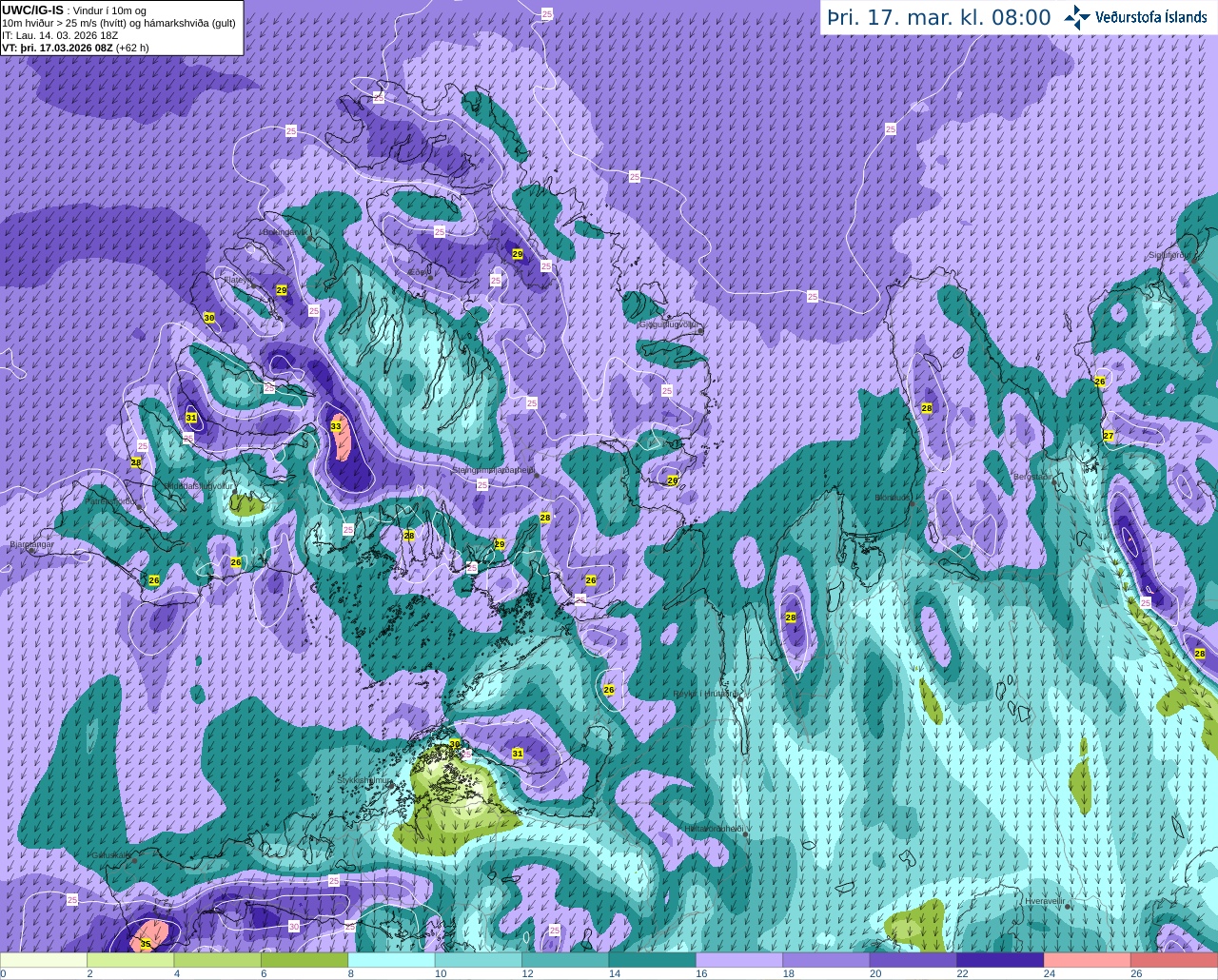
Task: Click the light cyan 8–10 m/s legend swatch
Action: tap(392, 960)
